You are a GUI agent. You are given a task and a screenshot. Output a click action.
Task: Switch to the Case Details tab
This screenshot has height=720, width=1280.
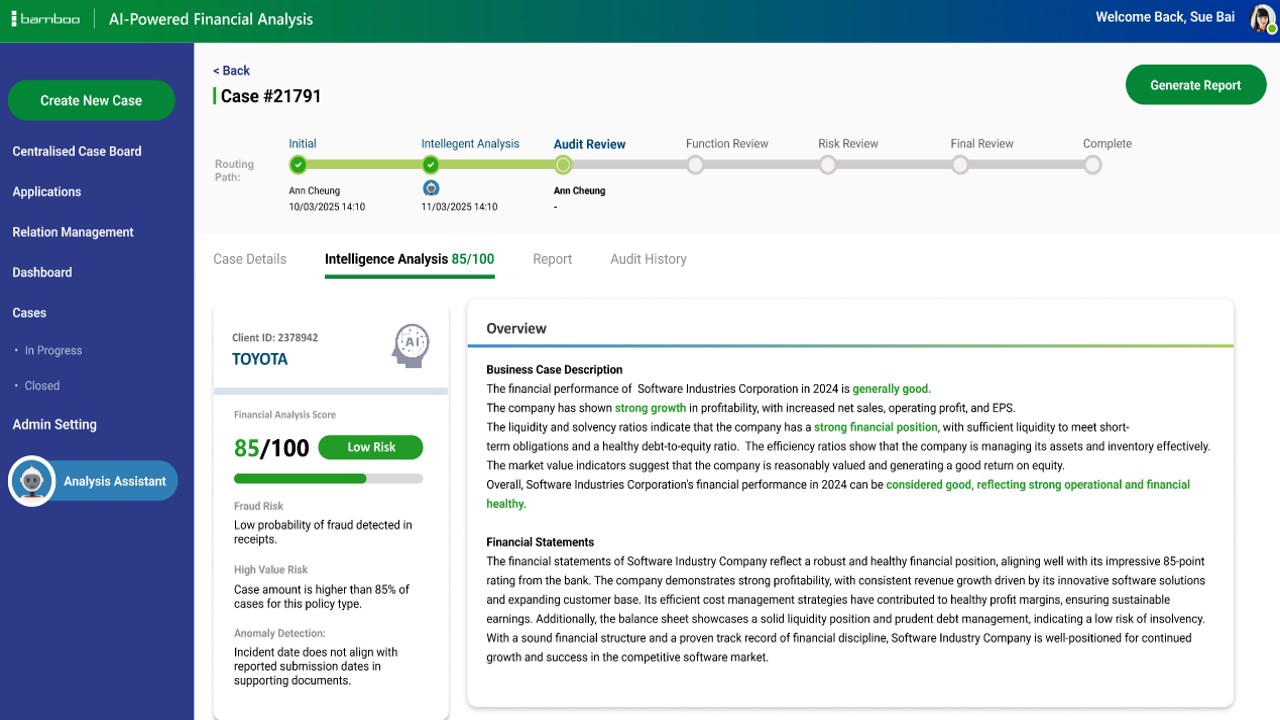250,259
